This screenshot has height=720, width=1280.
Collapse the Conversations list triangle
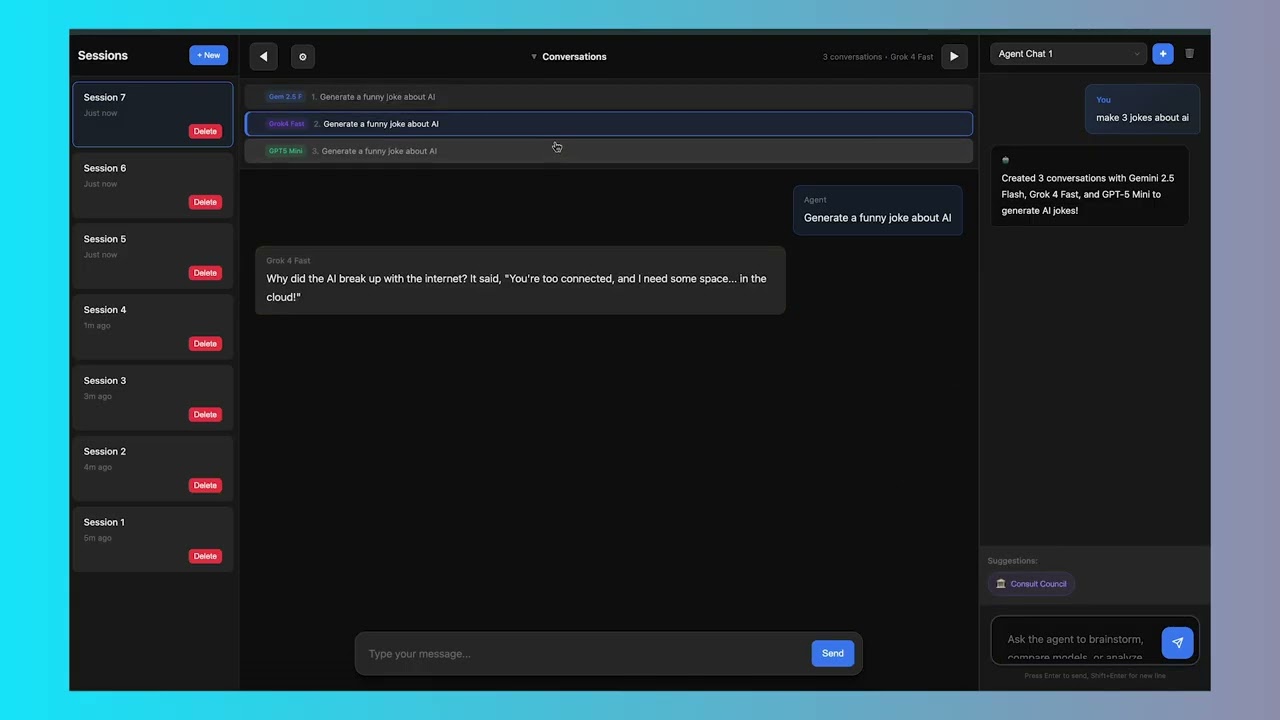pyautogui.click(x=534, y=57)
